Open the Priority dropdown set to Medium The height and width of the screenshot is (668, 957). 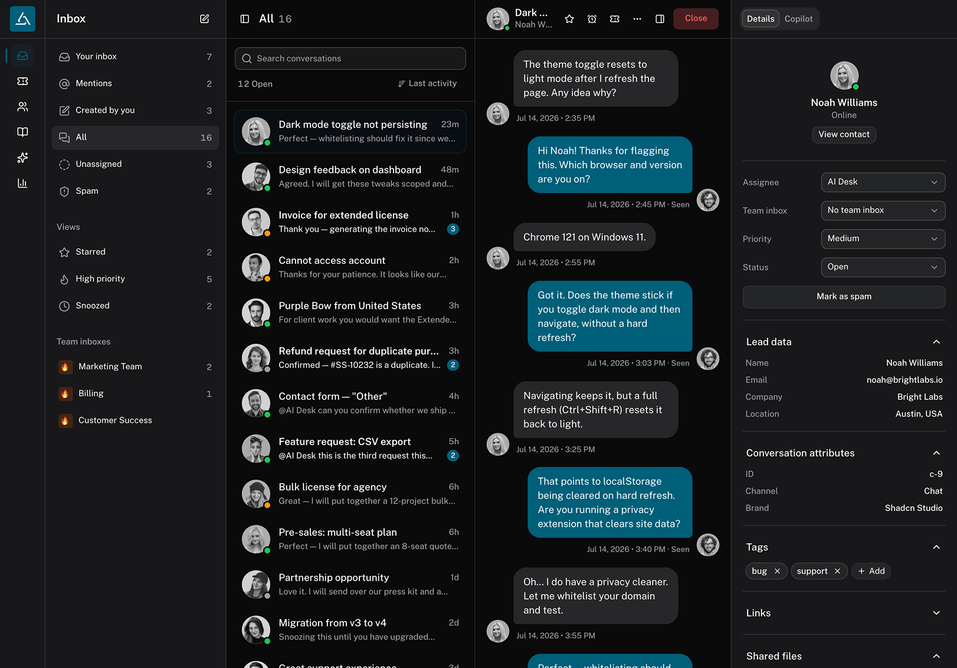(x=883, y=239)
